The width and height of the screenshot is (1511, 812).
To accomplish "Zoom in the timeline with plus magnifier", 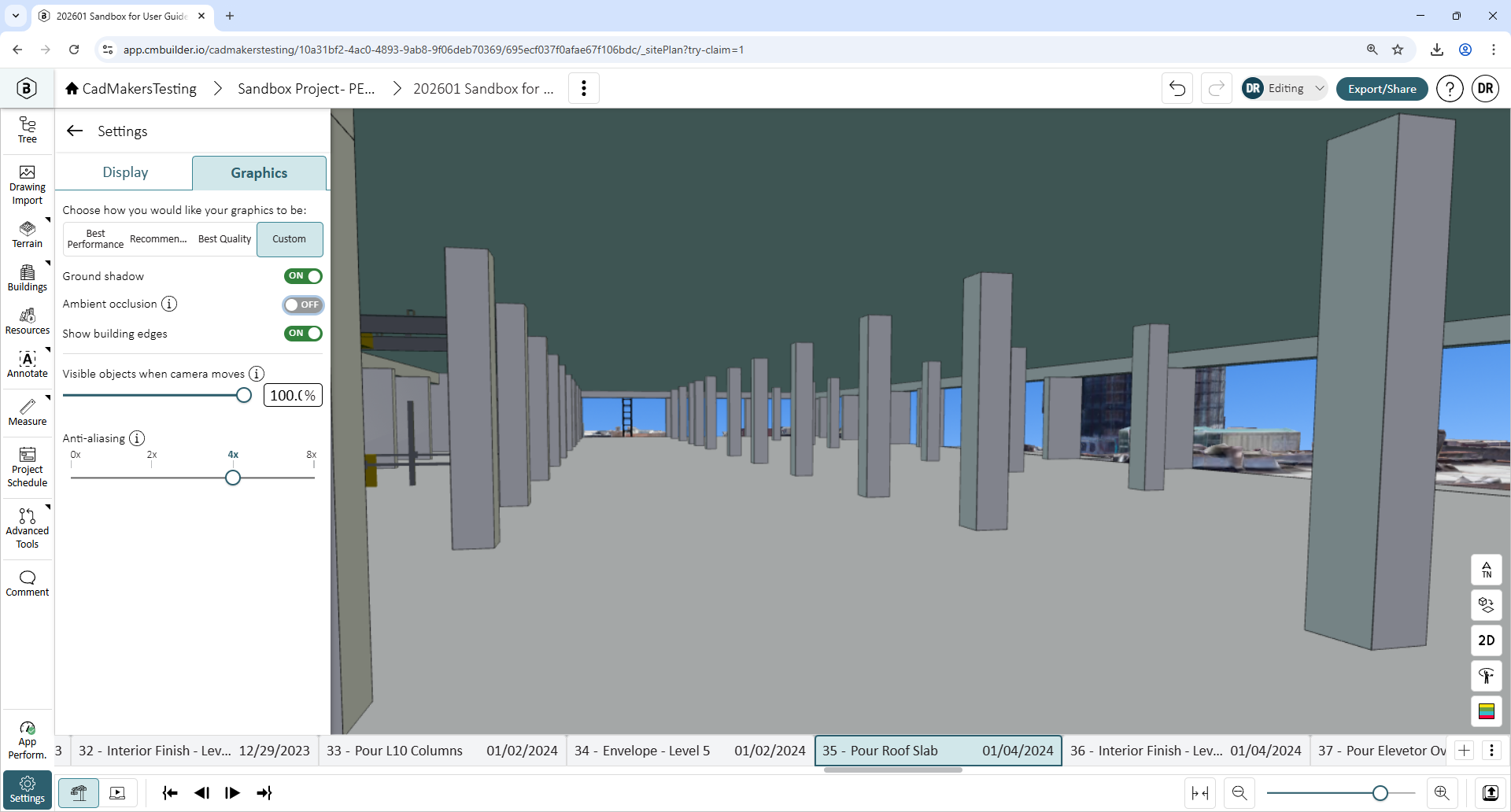I will click(1442, 793).
